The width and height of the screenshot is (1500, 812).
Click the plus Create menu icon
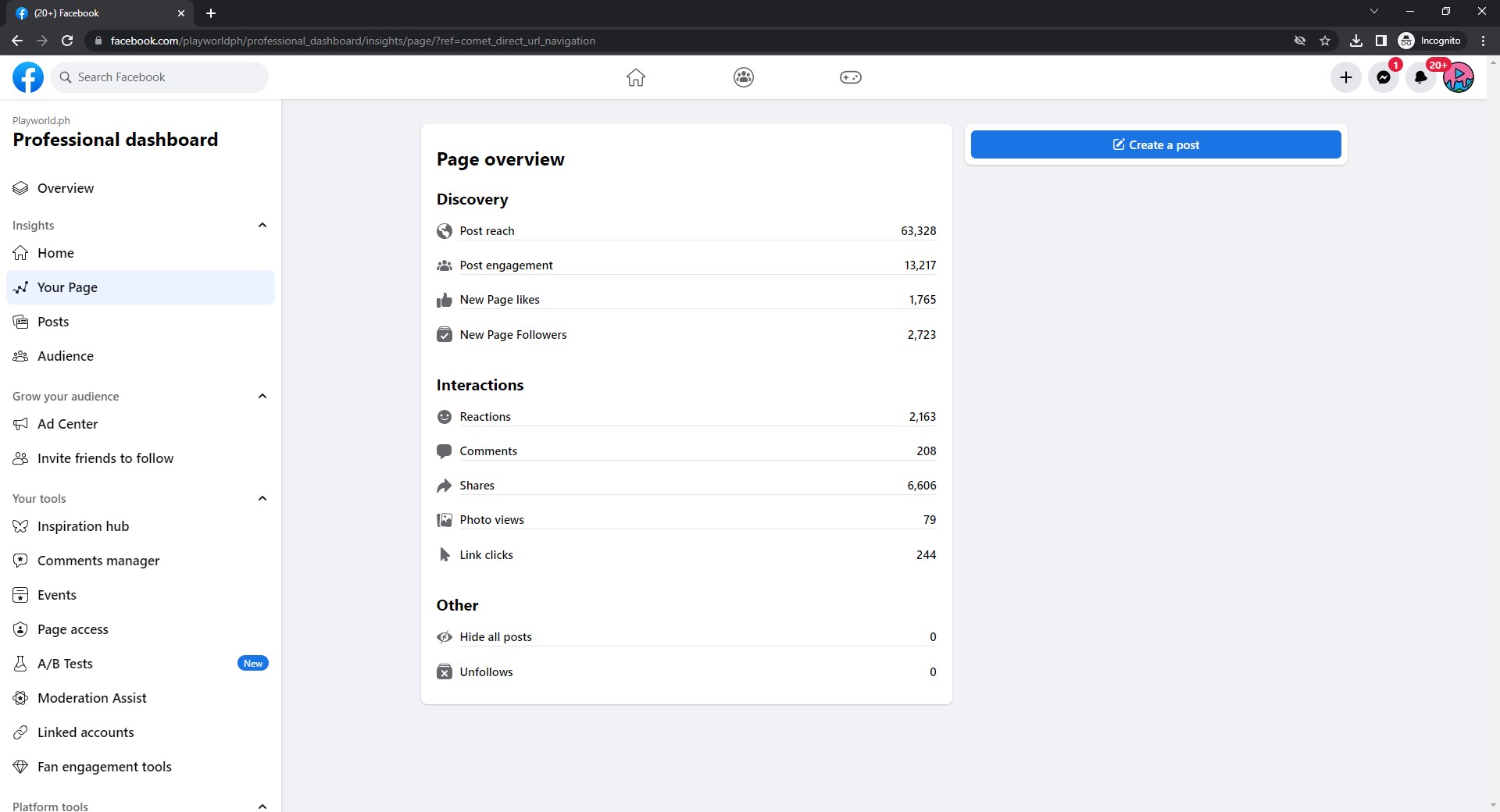(1345, 77)
